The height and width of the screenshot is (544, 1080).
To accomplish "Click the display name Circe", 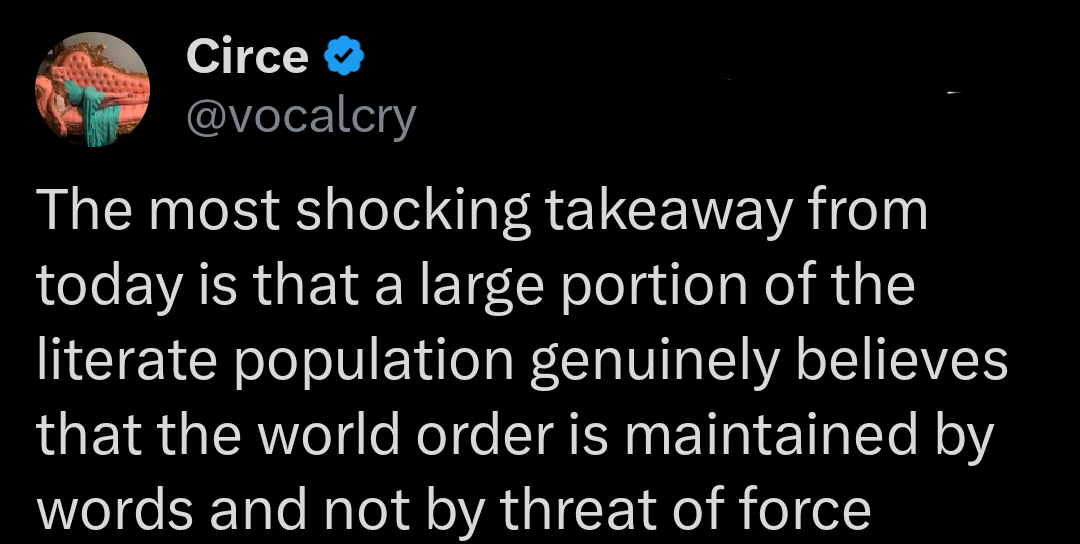I will (x=247, y=58).
